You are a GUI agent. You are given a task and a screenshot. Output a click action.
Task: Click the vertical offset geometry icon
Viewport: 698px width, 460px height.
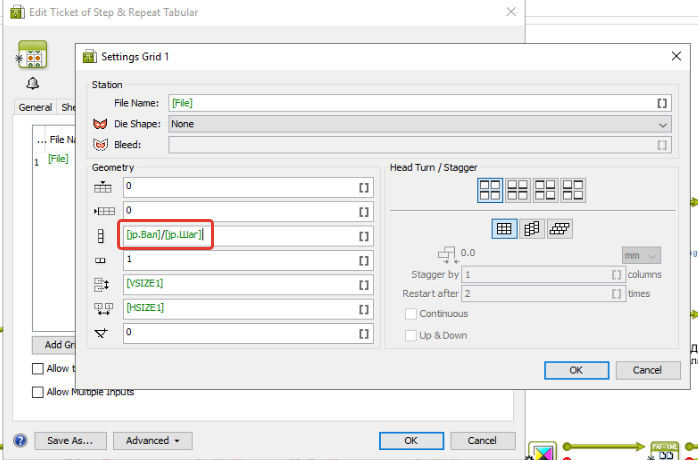pos(102,187)
